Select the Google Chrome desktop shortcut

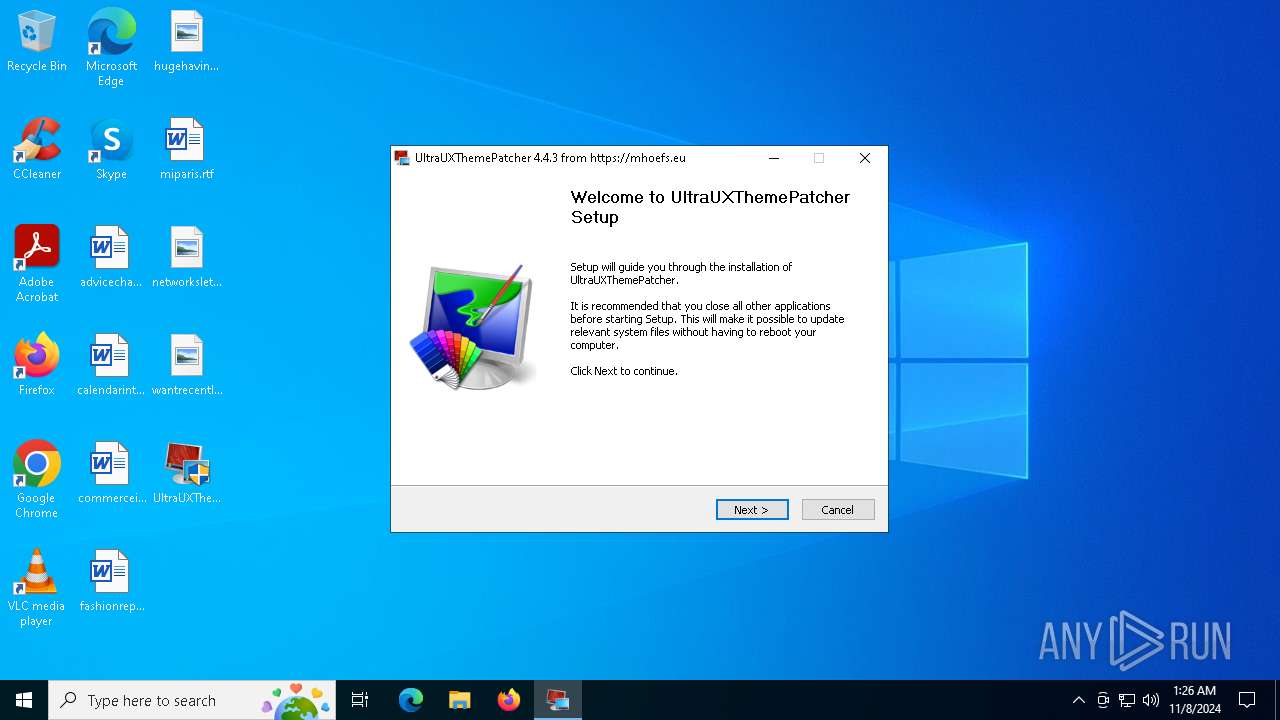pyautogui.click(x=37, y=480)
